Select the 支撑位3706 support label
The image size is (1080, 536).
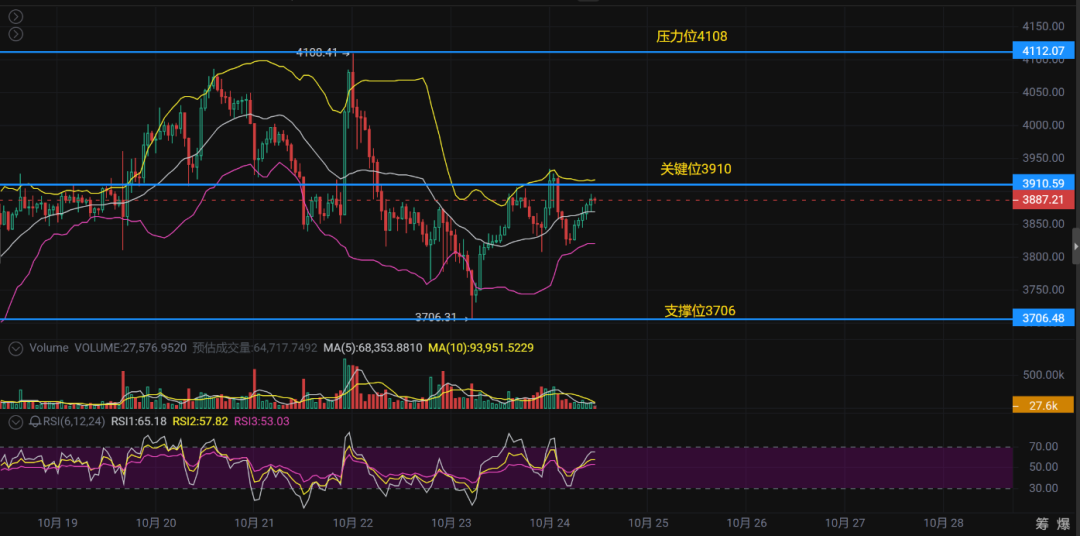point(699,311)
